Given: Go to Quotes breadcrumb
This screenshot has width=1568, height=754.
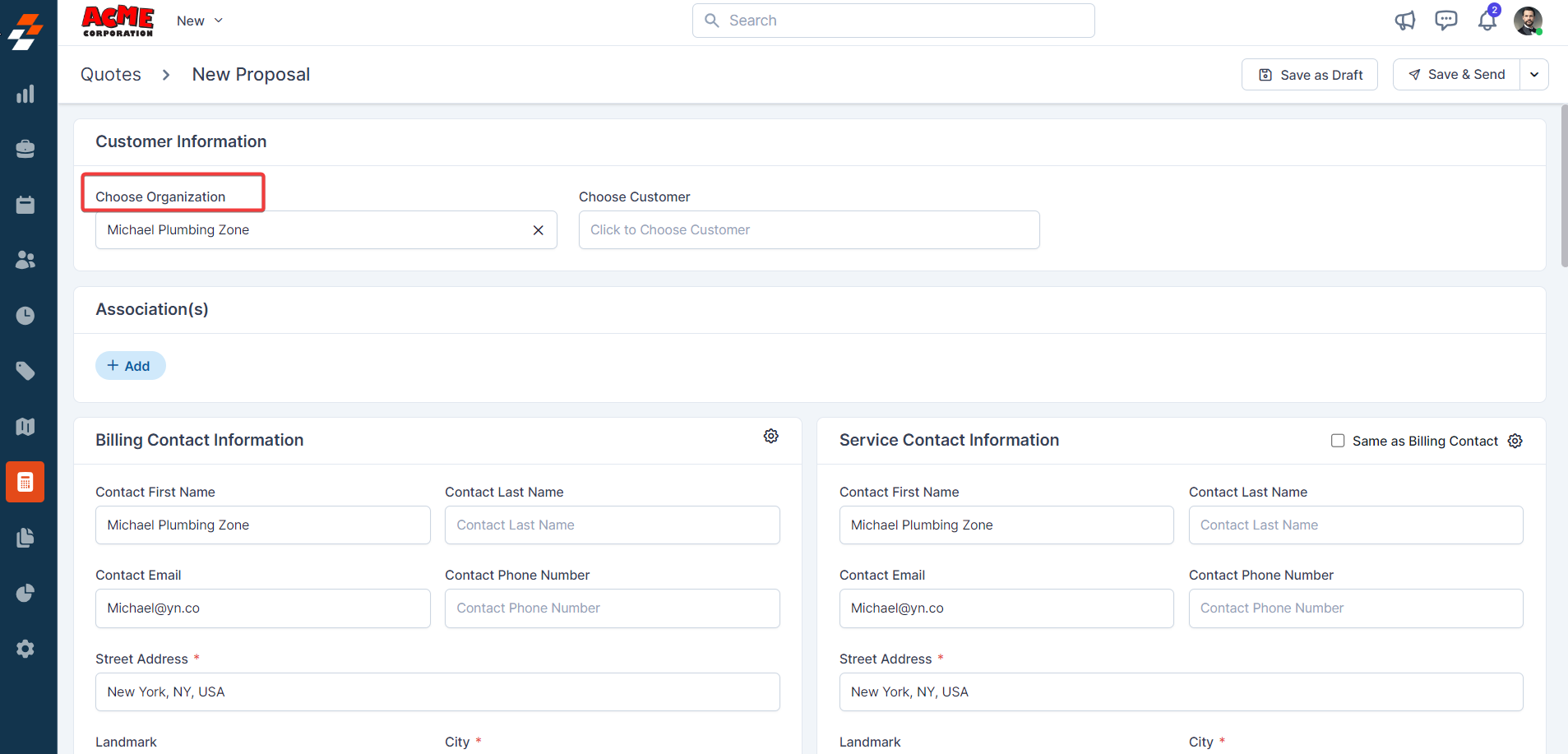Looking at the screenshot, I should coord(111,75).
